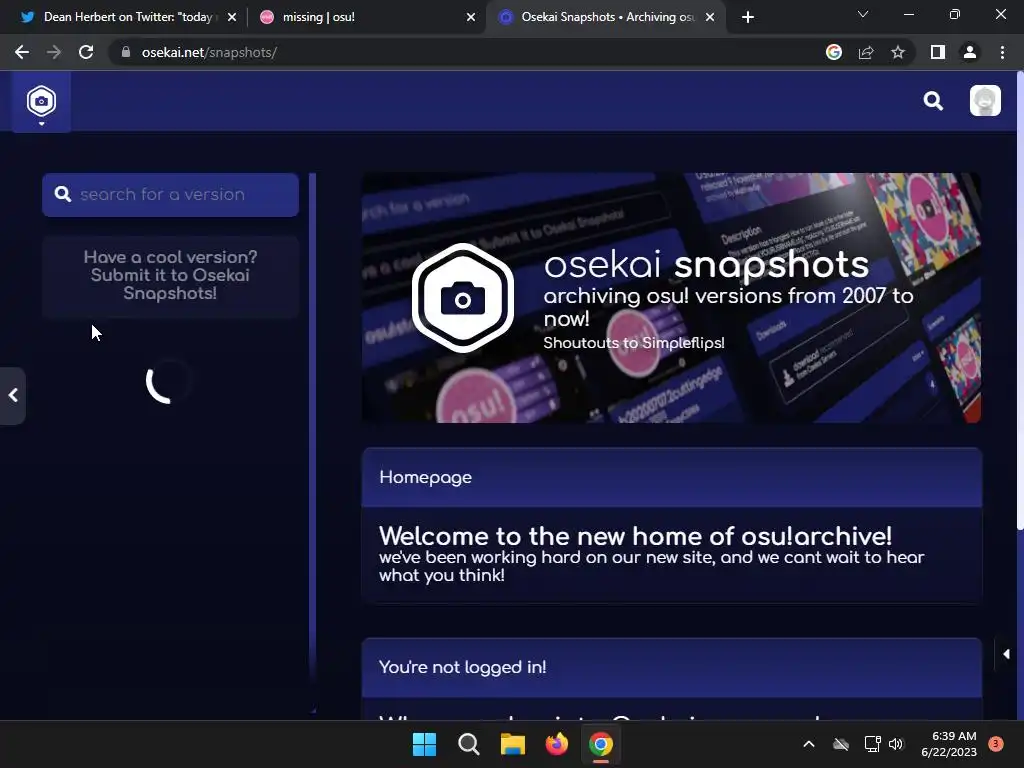This screenshot has width=1024, height=768.
Task: Open the Windows Start menu
Action: click(424, 744)
